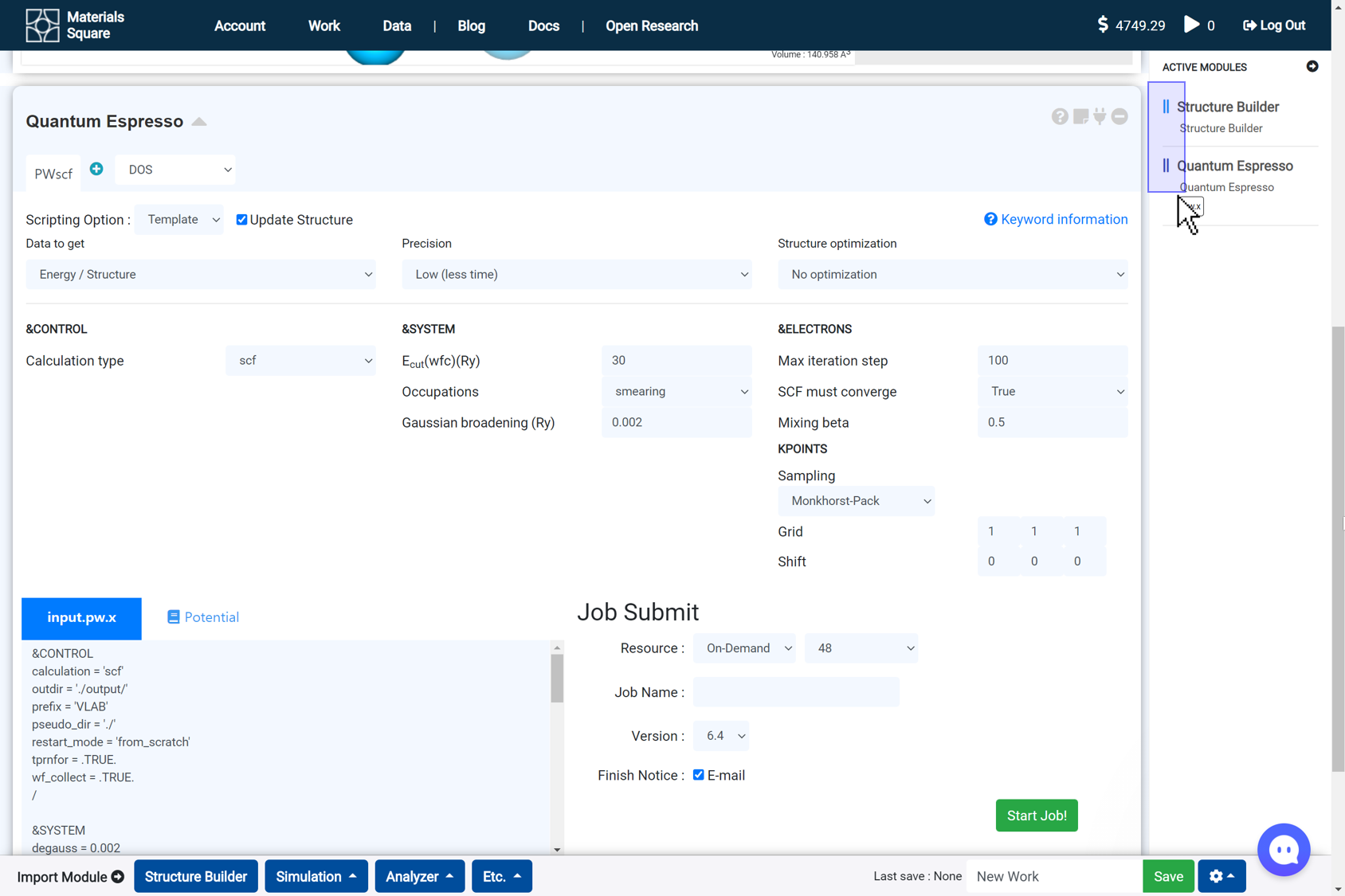Viewport: 1345px width, 896px height.
Task: Open the Docs menu item
Action: pyautogui.click(x=543, y=25)
